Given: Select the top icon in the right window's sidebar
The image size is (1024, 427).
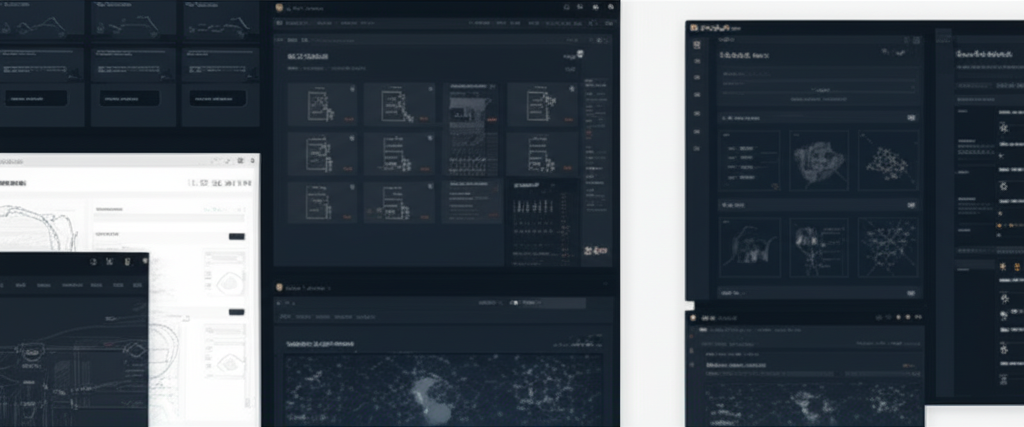Looking at the screenshot, I should tap(696, 46).
